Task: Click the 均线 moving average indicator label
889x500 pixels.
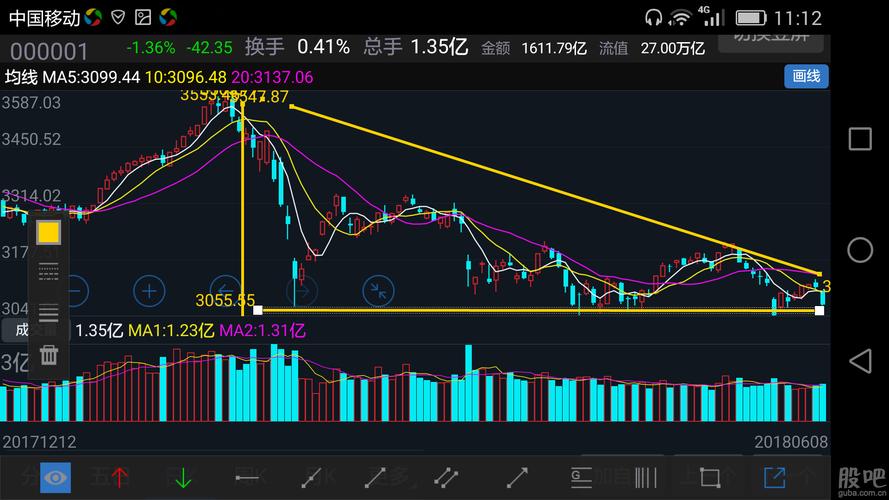Action: pyautogui.click(x=20, y=77)
